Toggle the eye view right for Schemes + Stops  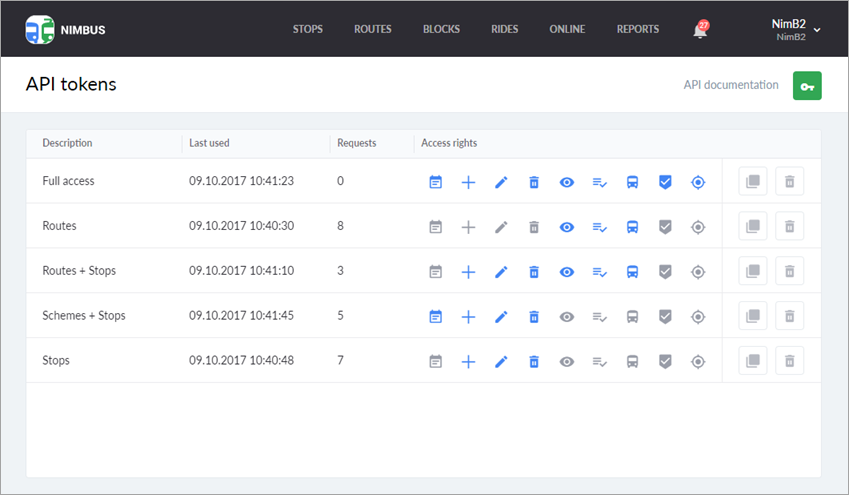566,317
